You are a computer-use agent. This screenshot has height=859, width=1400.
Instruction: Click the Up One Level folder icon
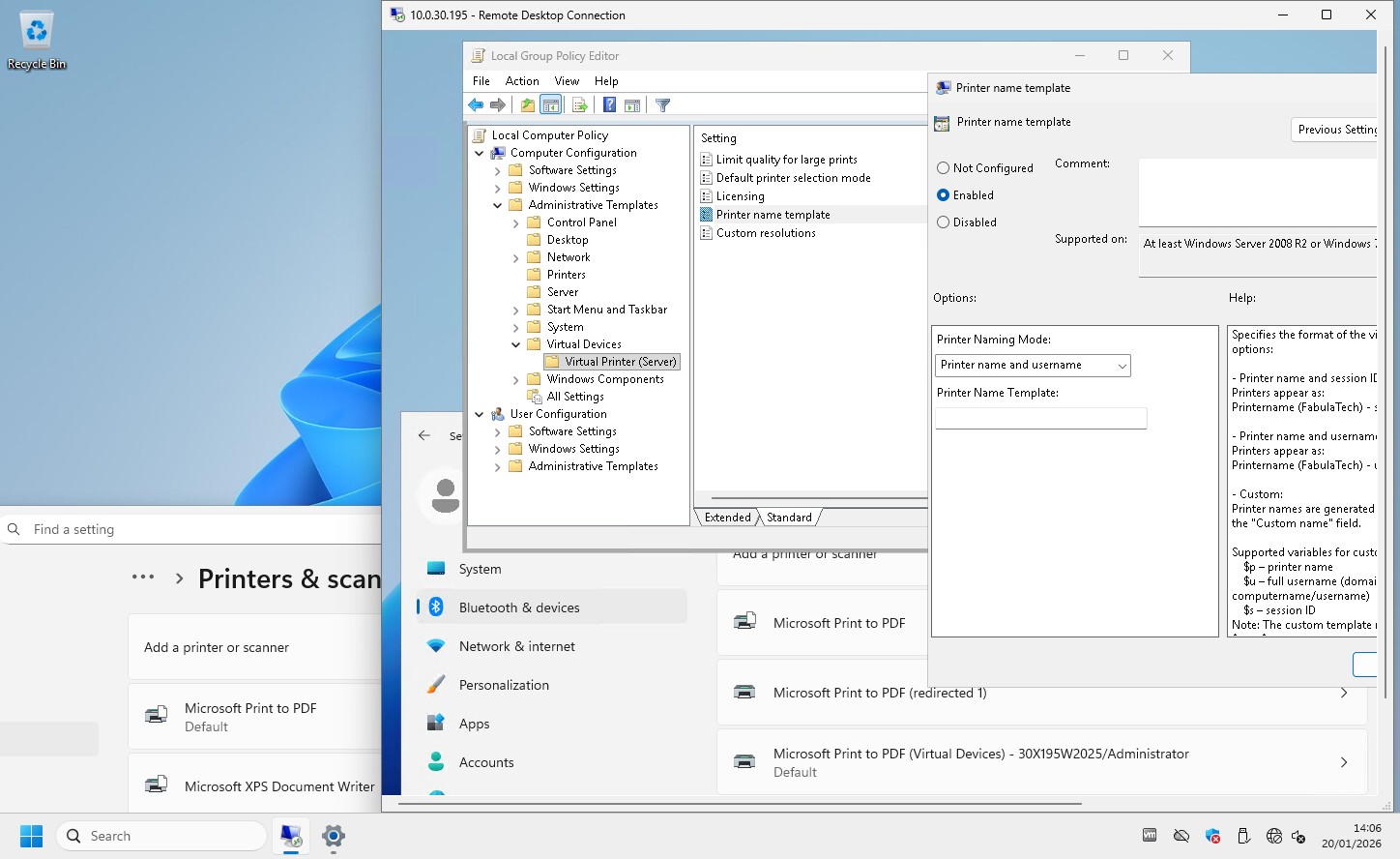[527, 105]
